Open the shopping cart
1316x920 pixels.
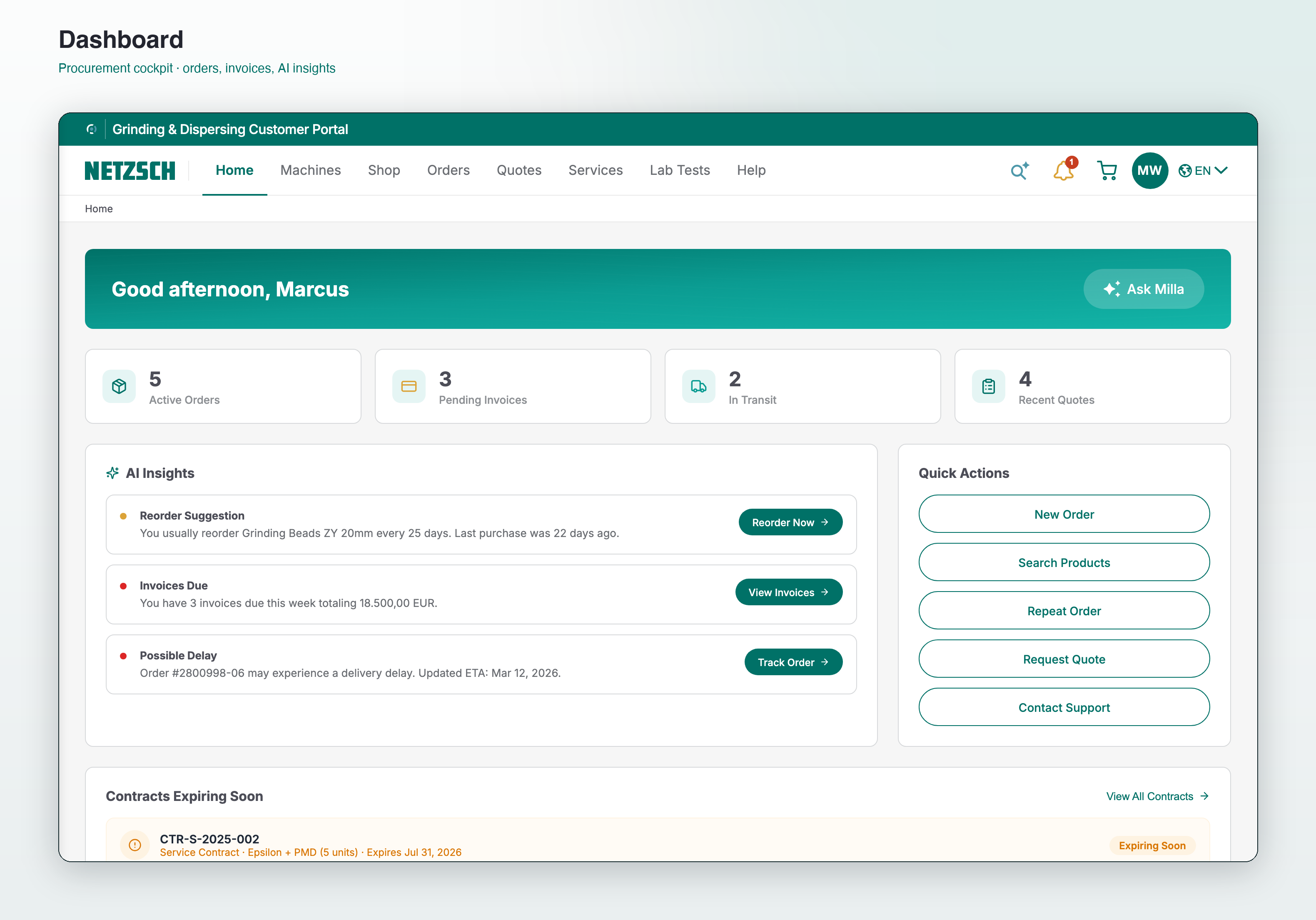click(1107, 171)
